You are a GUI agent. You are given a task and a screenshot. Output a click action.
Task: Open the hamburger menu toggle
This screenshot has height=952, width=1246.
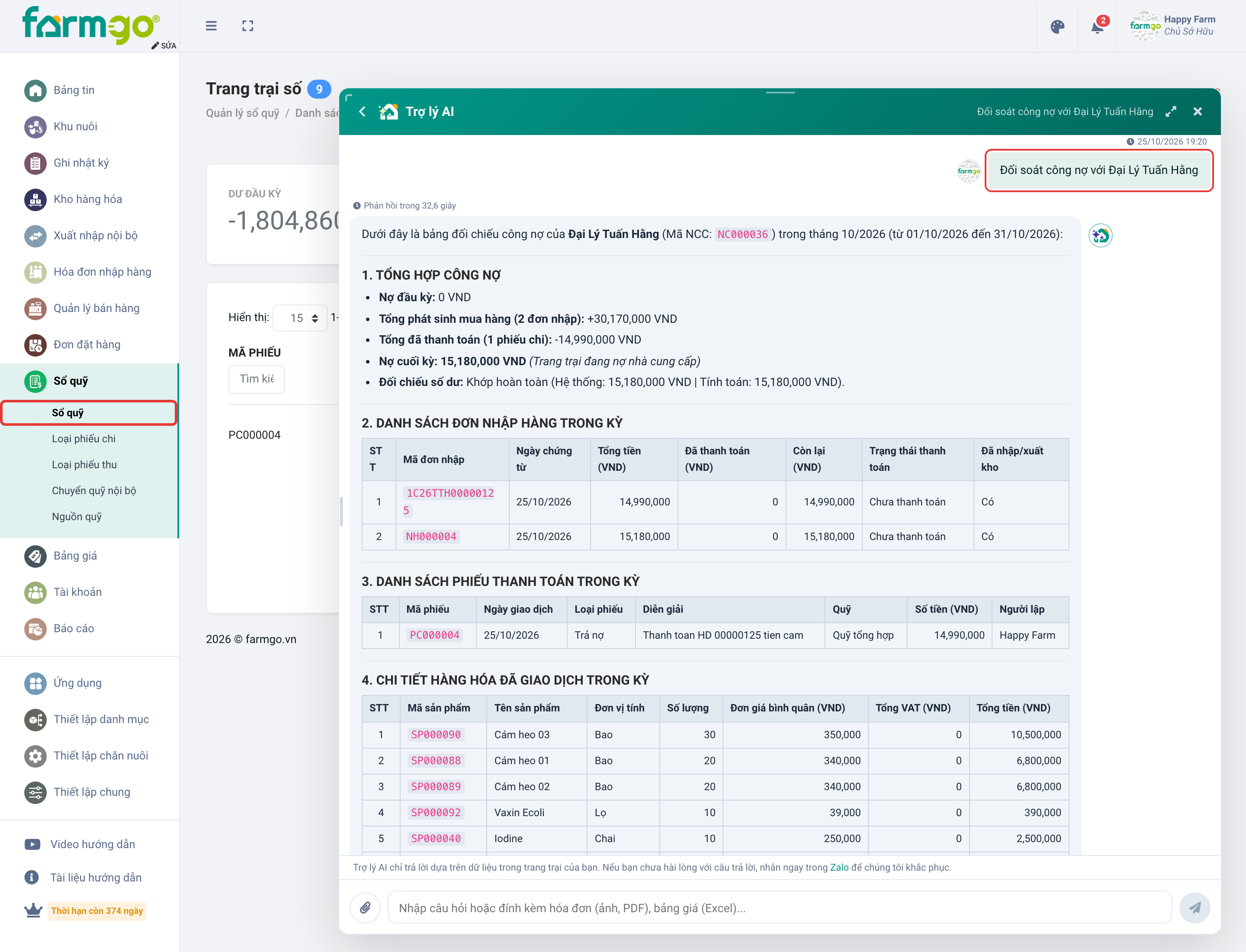click(211, 26)
